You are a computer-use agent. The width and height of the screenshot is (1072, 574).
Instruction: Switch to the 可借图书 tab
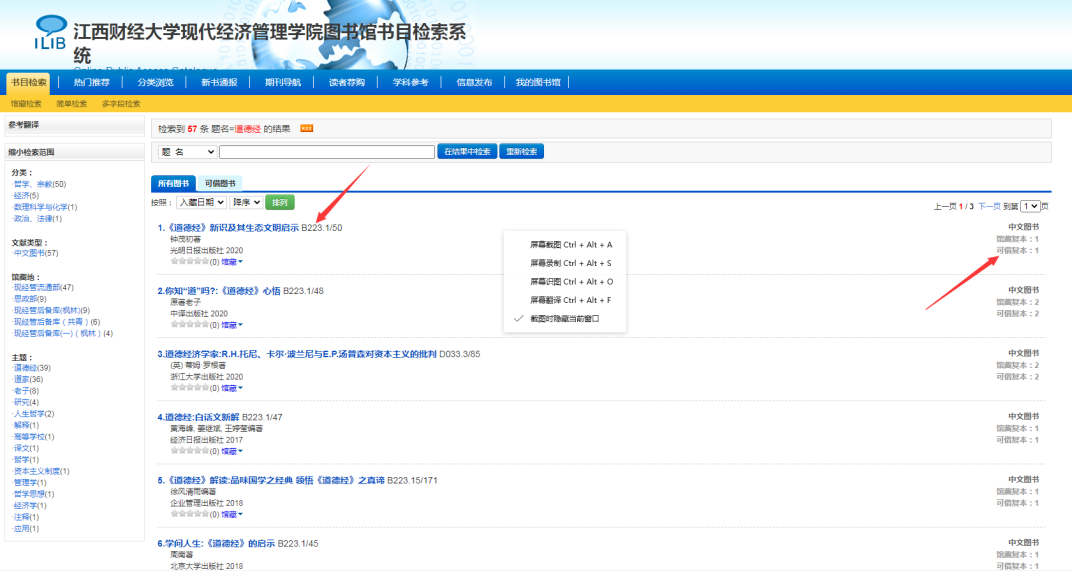(220, 184)
